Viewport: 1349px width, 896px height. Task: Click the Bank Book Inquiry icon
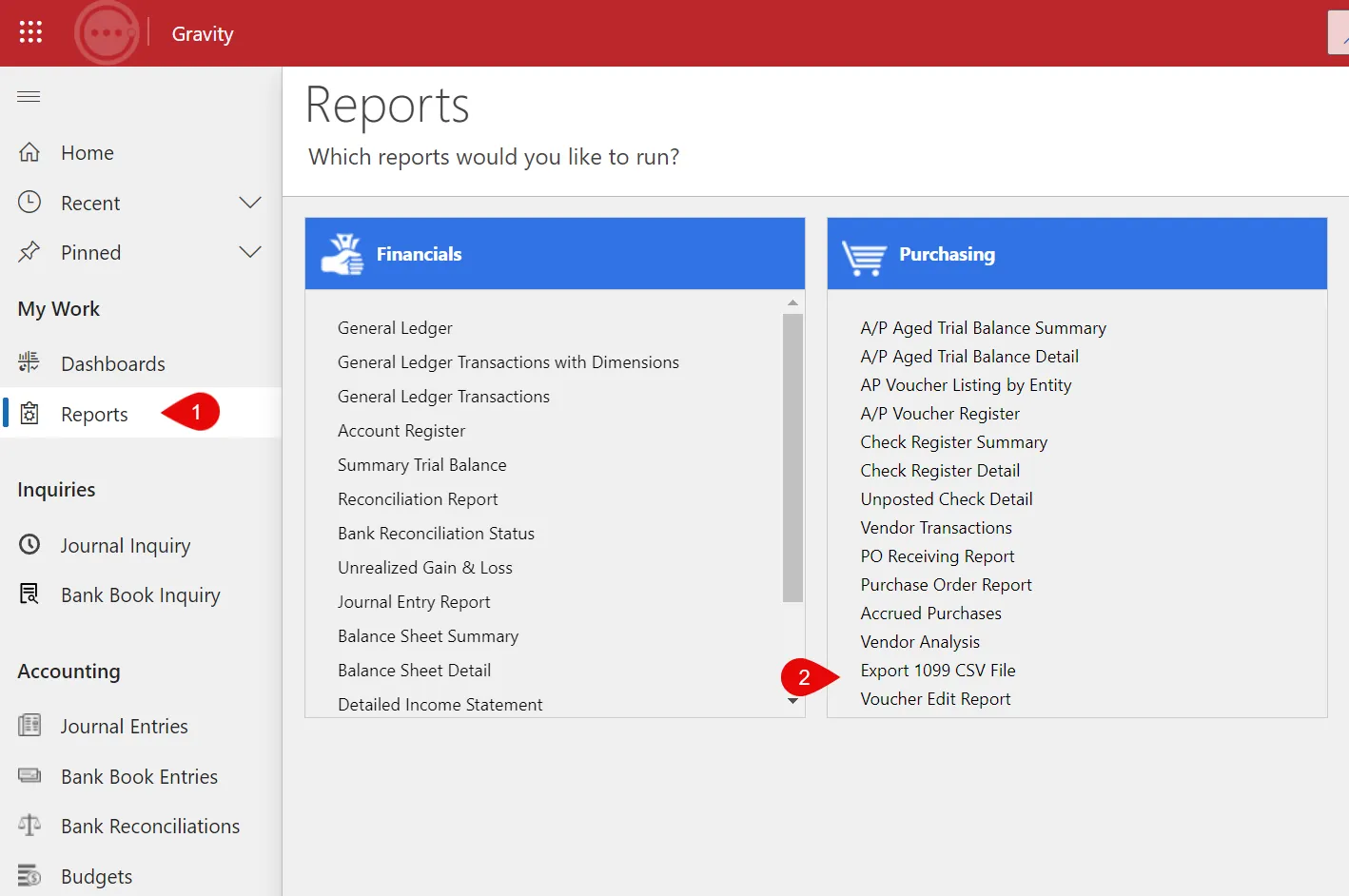pyautogui.click(x=29, y=594)
